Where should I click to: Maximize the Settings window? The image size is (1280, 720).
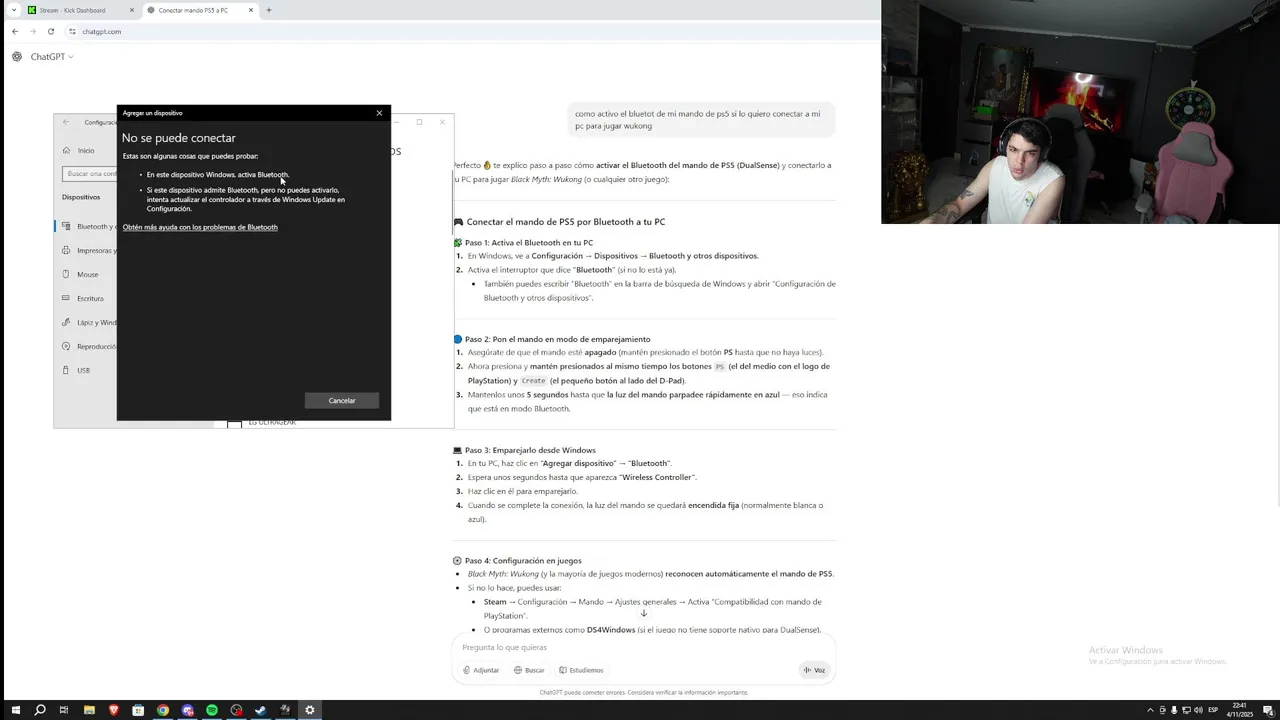pyautogui.click(x=419, y=122)
